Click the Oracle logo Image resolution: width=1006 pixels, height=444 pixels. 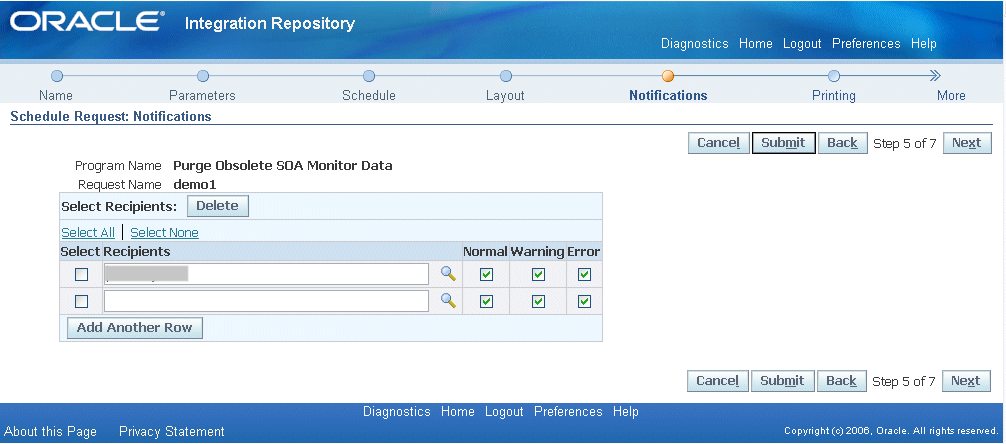(x=87, y=22)
